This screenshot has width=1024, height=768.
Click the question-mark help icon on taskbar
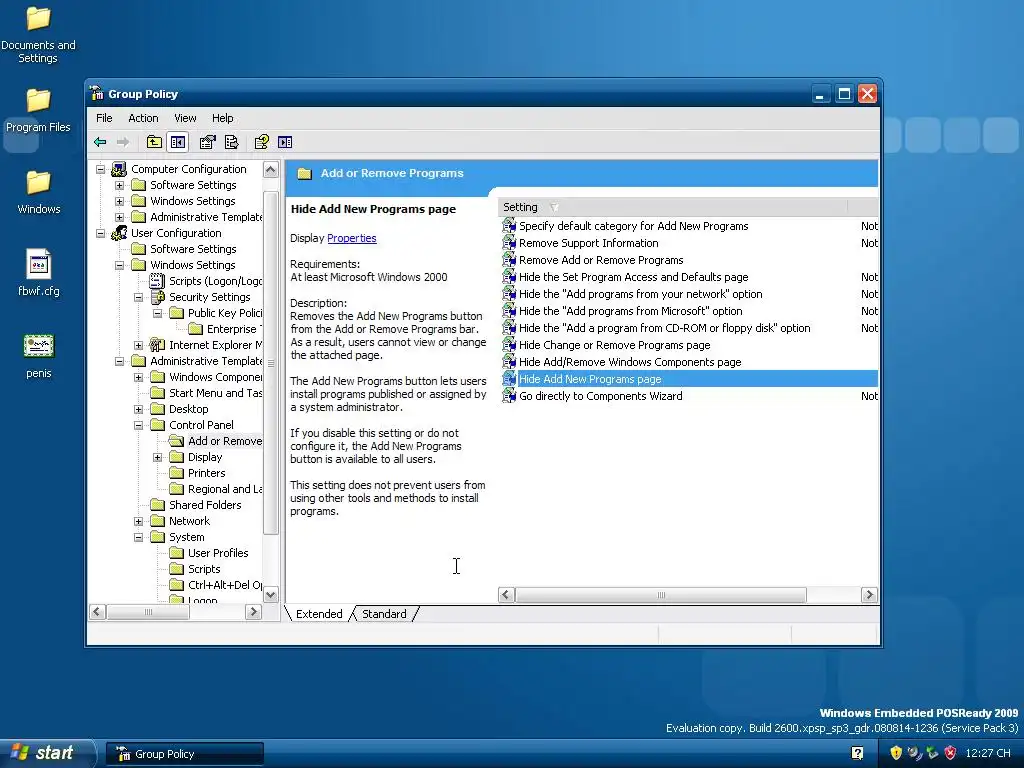(x=857, y=753)
